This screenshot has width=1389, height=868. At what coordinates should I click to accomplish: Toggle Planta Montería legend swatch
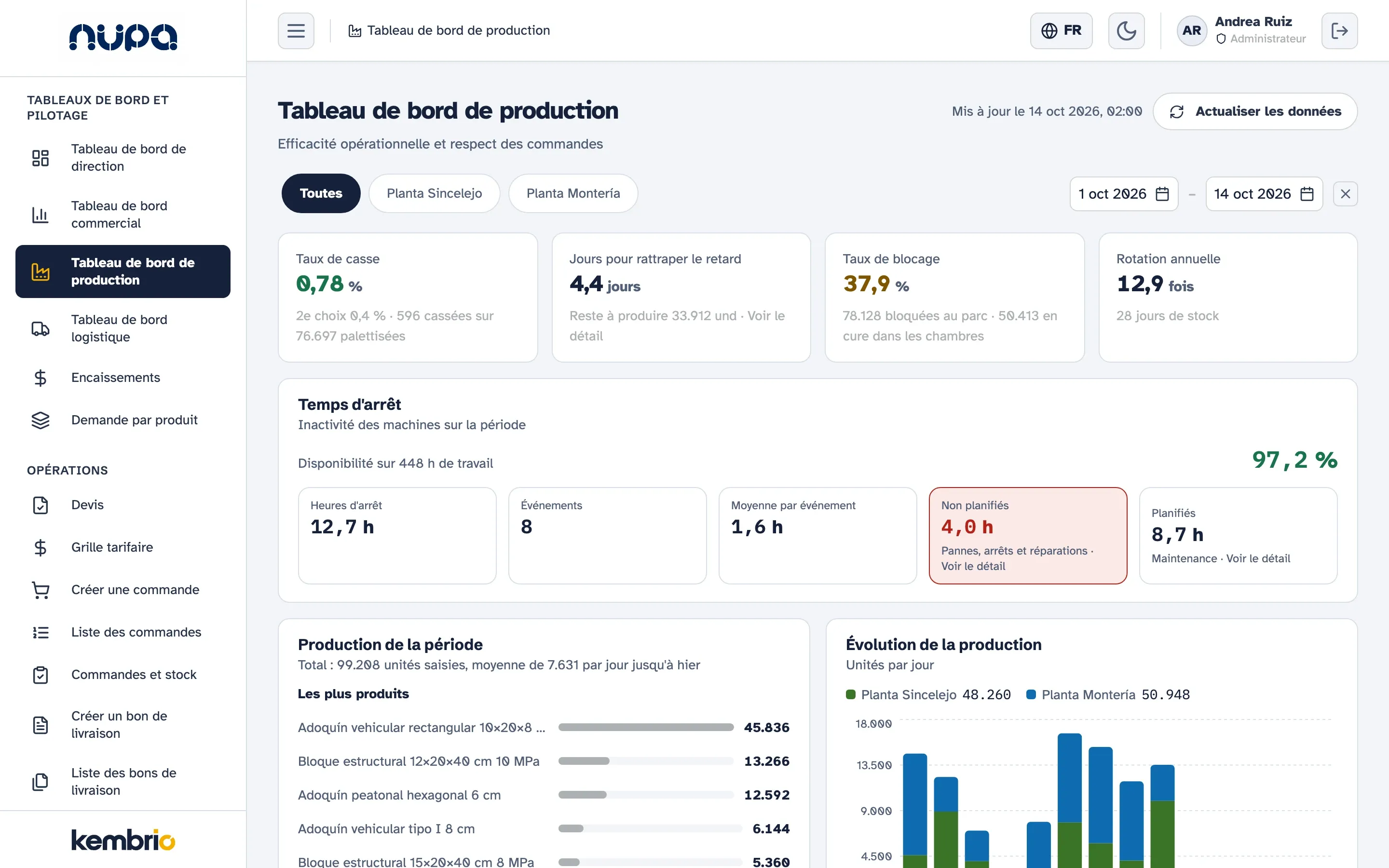tap(1031, 694)
